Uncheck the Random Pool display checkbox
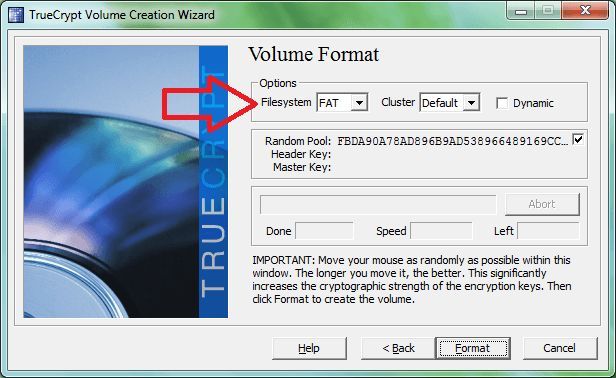Viewport: 616px width, 378px height. coord(578,139)
